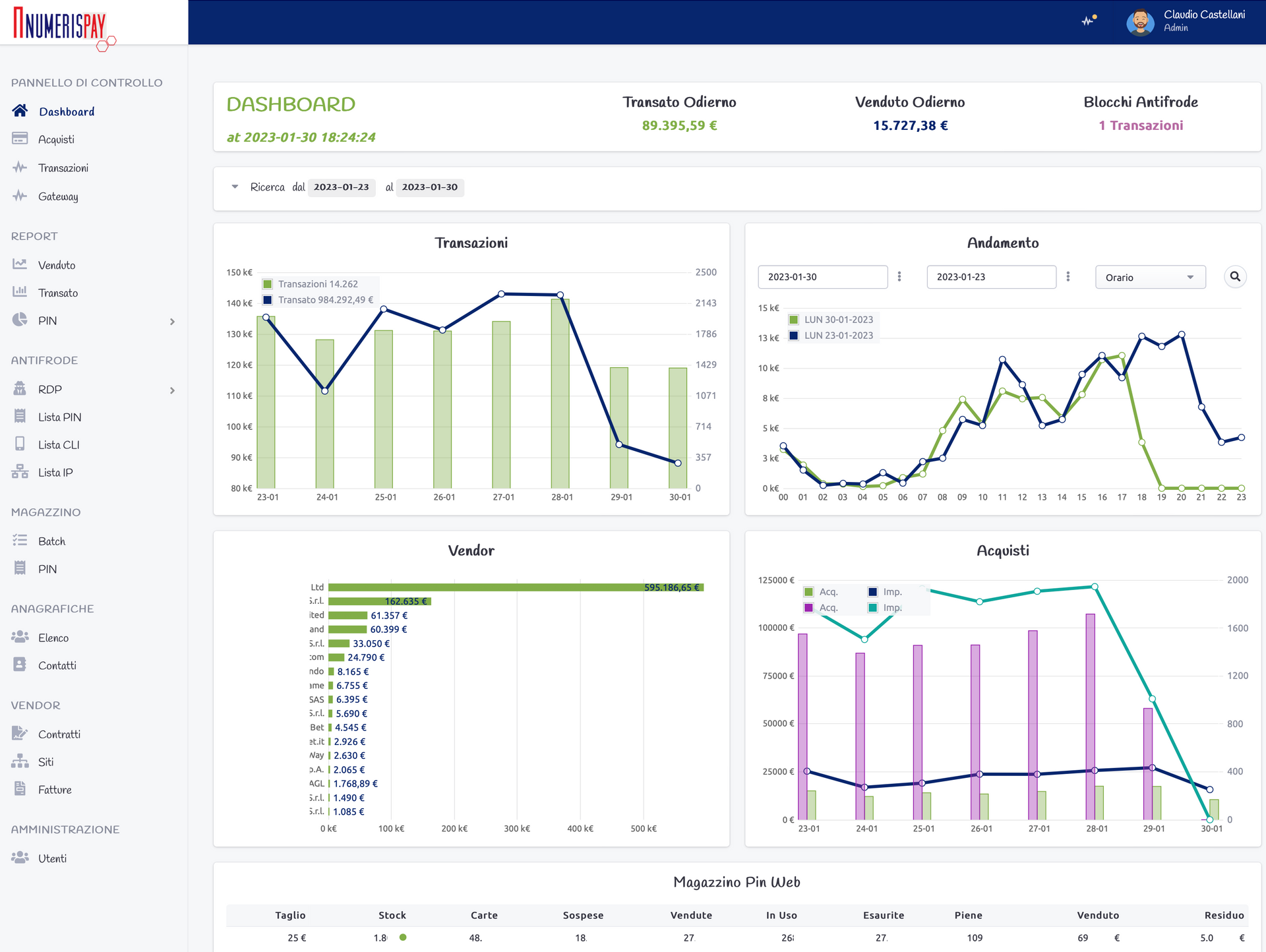Viewport: 1266px width, 952px height.
Task: Click the Lista IP network icon
Action: click(20, 472)
